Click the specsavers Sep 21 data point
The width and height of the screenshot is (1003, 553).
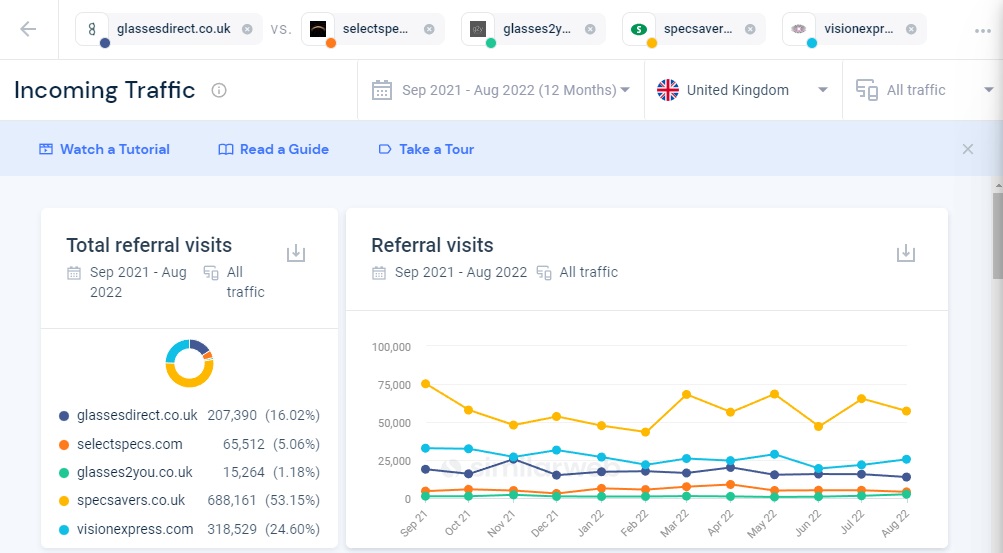pos(425,384)
